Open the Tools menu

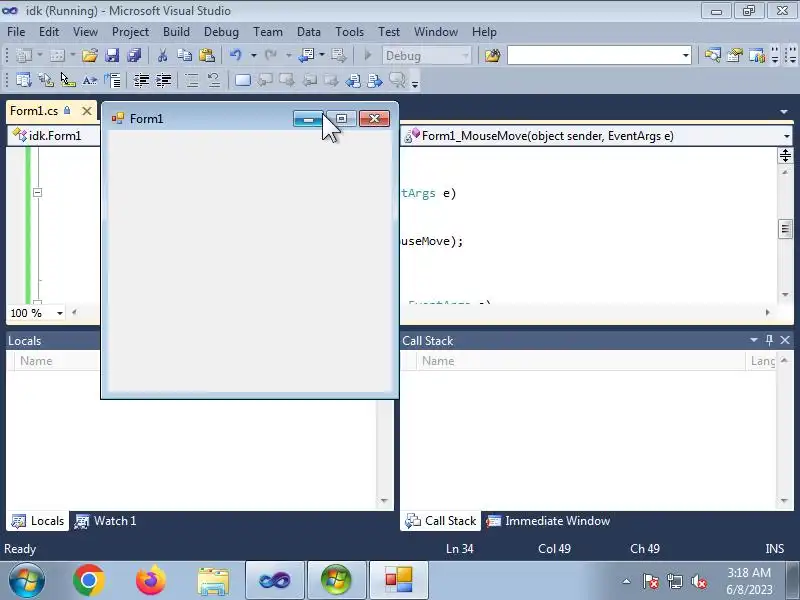[349, 32]
